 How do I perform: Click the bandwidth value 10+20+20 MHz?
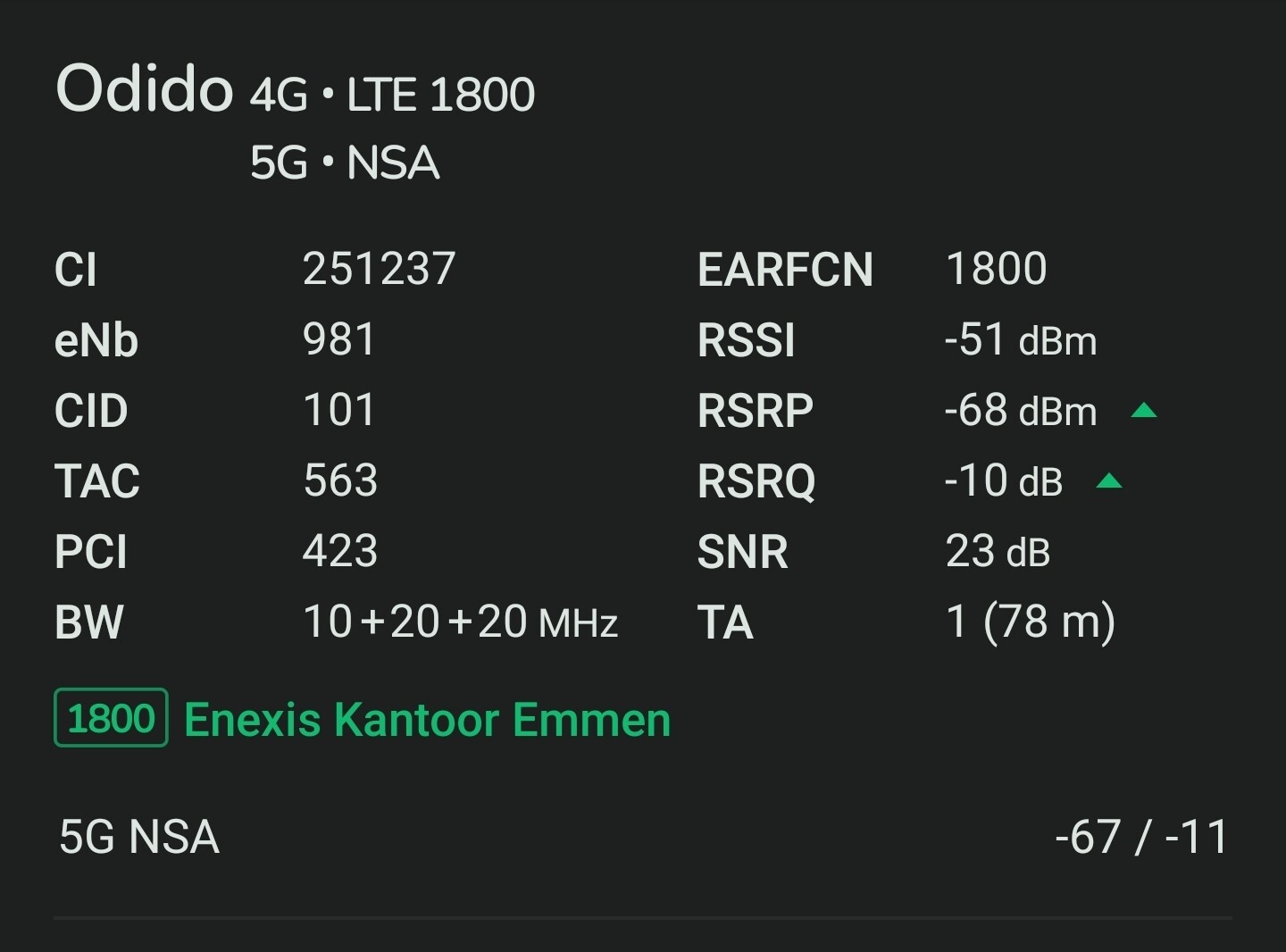460,622
